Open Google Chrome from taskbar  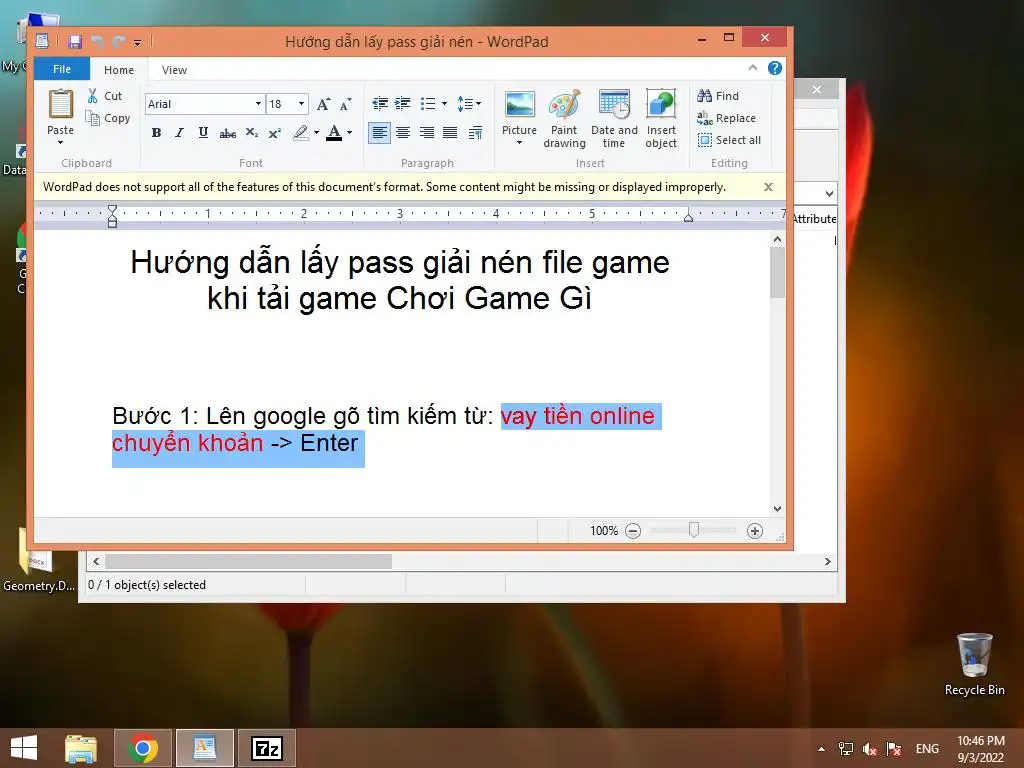pos(143,748)
